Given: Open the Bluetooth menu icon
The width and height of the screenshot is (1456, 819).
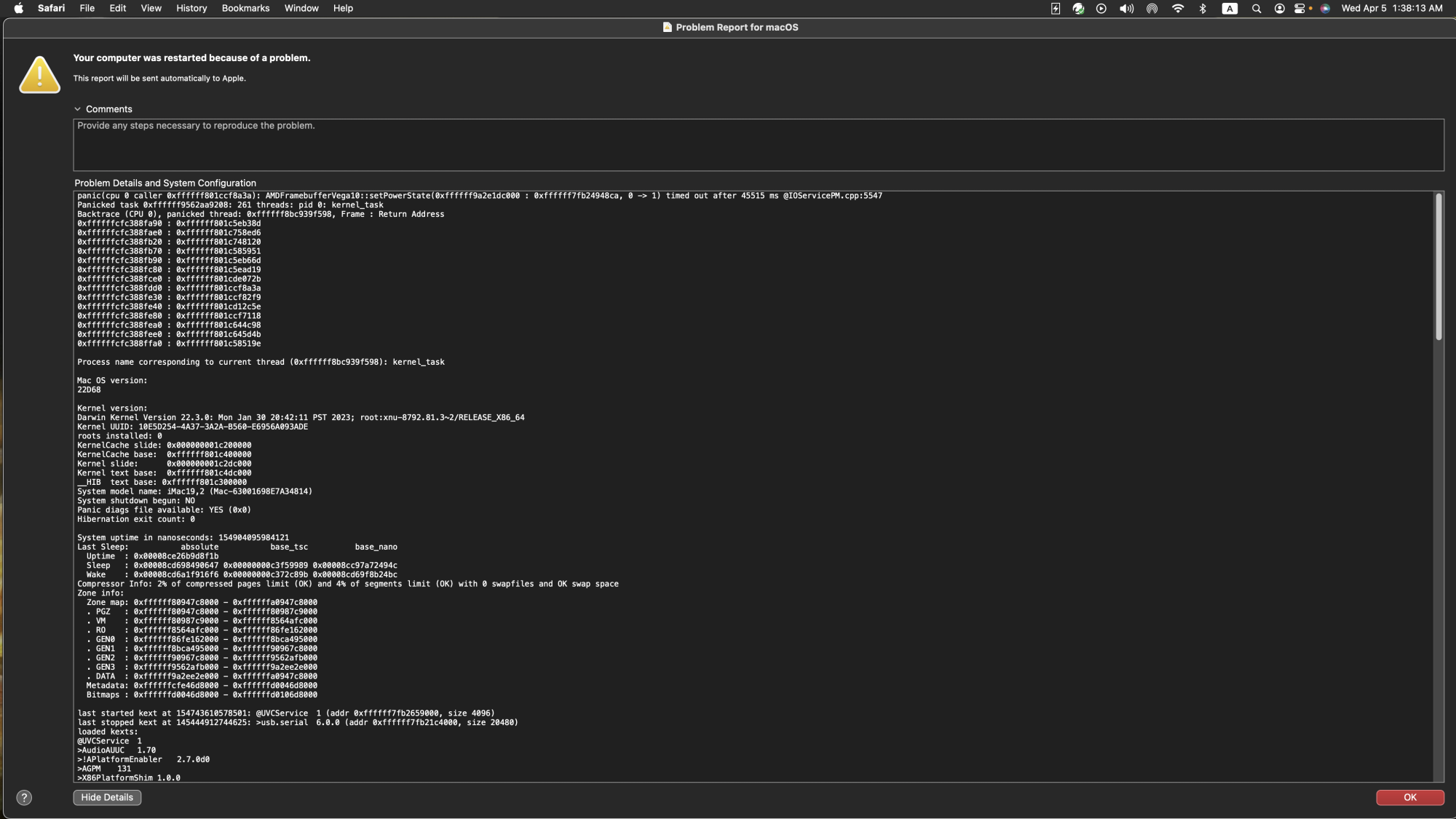Looking at the screenshot, I should 1203,8.
